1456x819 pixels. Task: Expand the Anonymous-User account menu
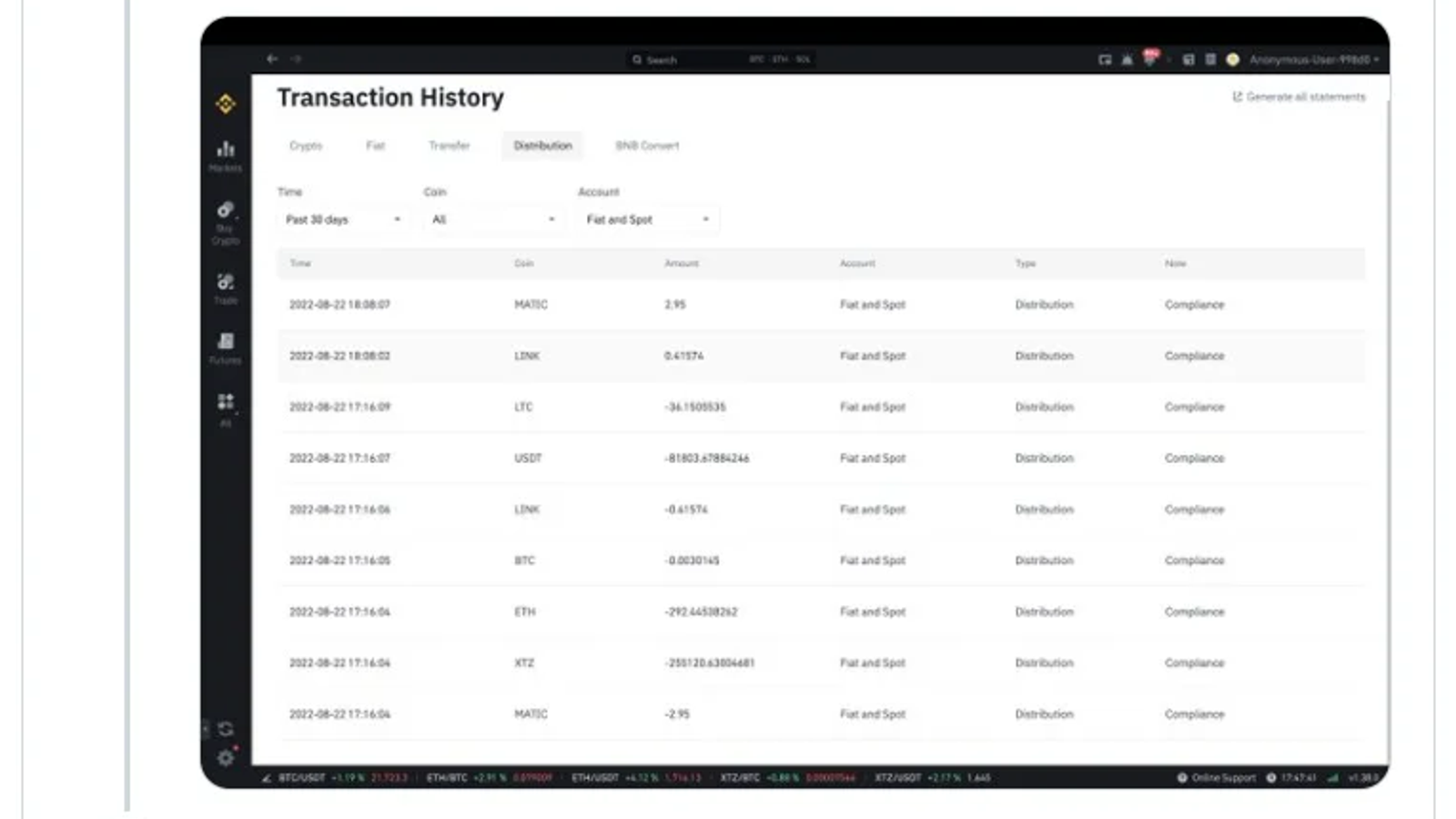coord(1313,59)
